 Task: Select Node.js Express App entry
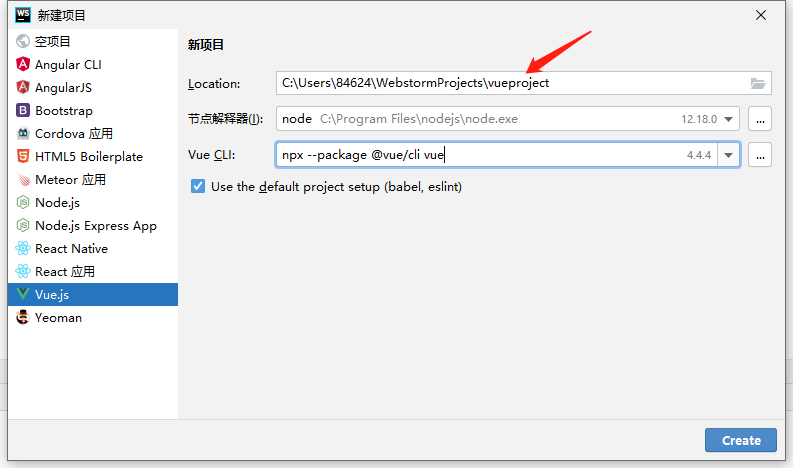[x=93, y=226]
